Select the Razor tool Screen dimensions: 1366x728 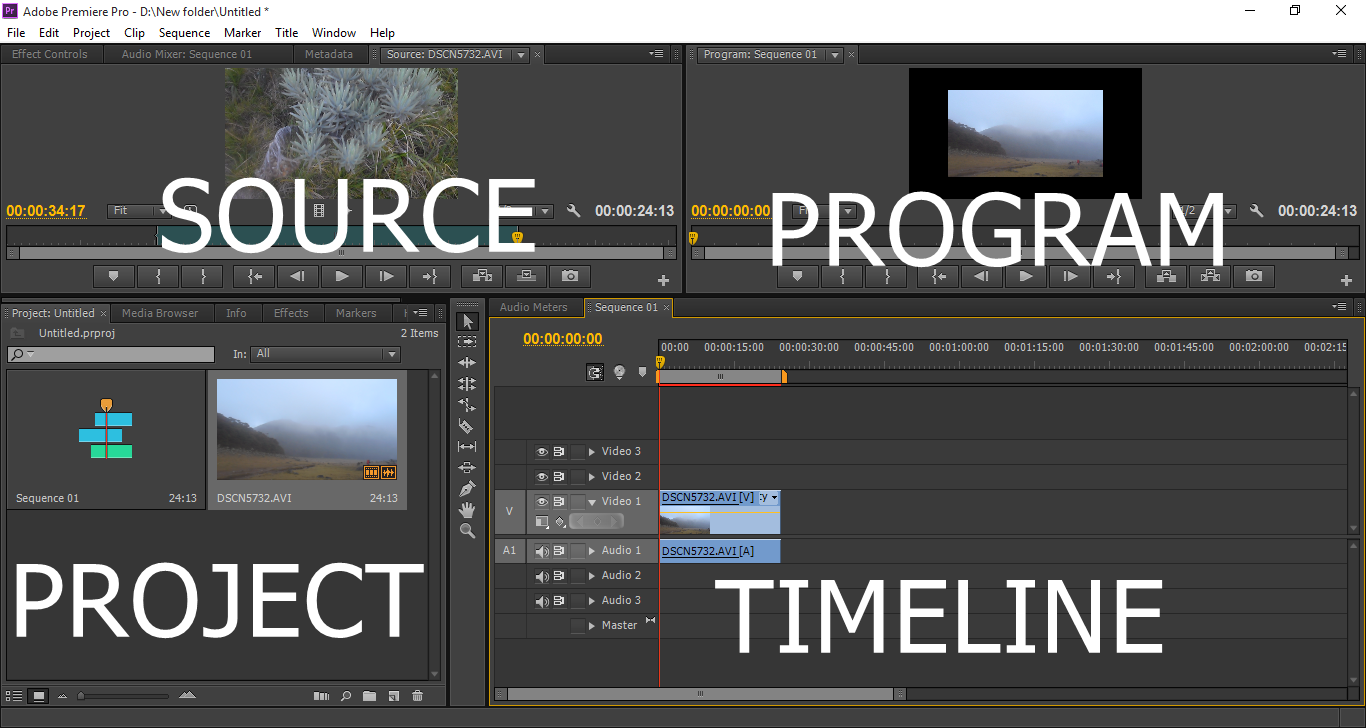click(x=467, y=426)
